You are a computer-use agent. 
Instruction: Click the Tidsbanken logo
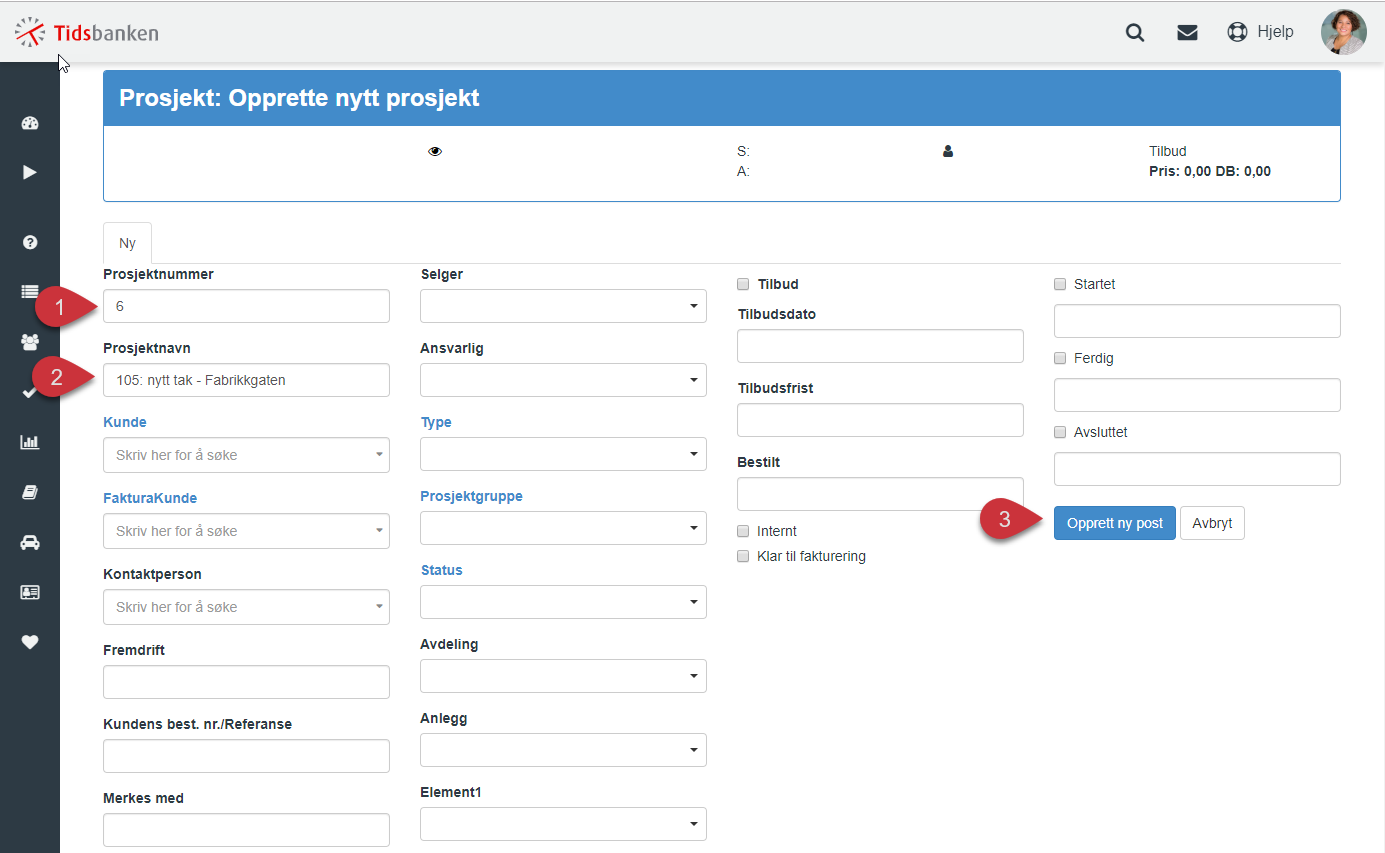coord(87,33)
